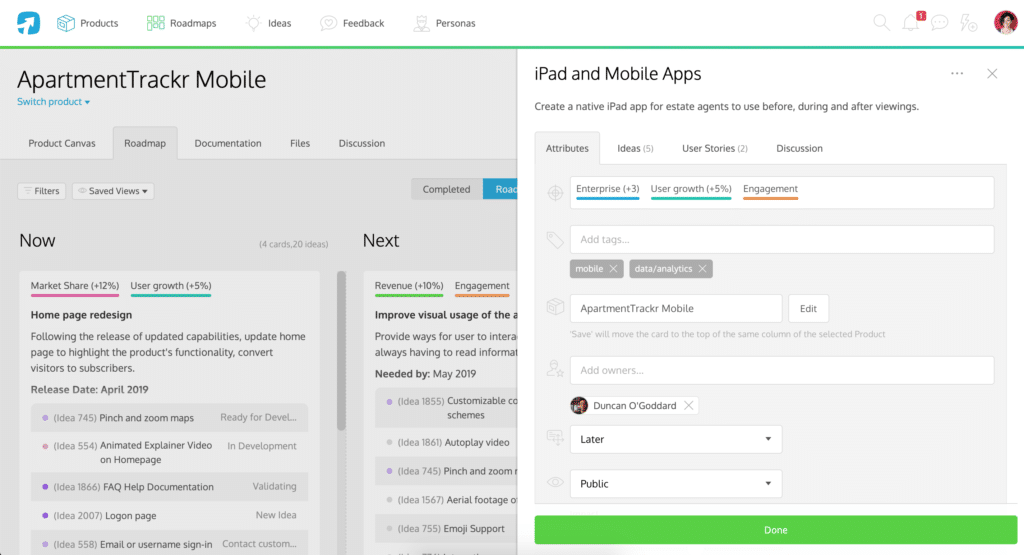Click the Add owners input field

point(782,370)
